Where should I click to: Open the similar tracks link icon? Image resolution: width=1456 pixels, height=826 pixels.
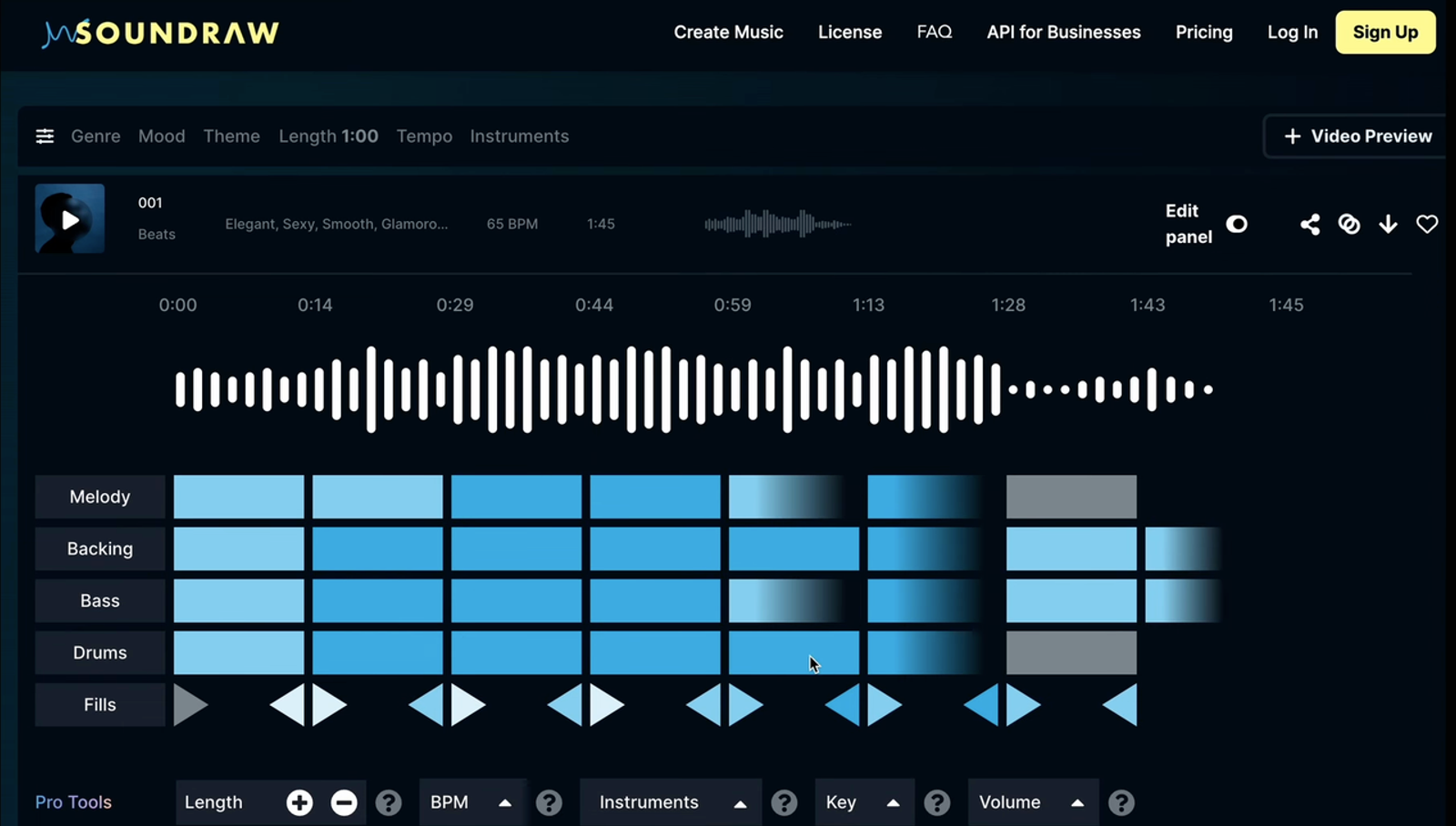[x=1349, y=224]
